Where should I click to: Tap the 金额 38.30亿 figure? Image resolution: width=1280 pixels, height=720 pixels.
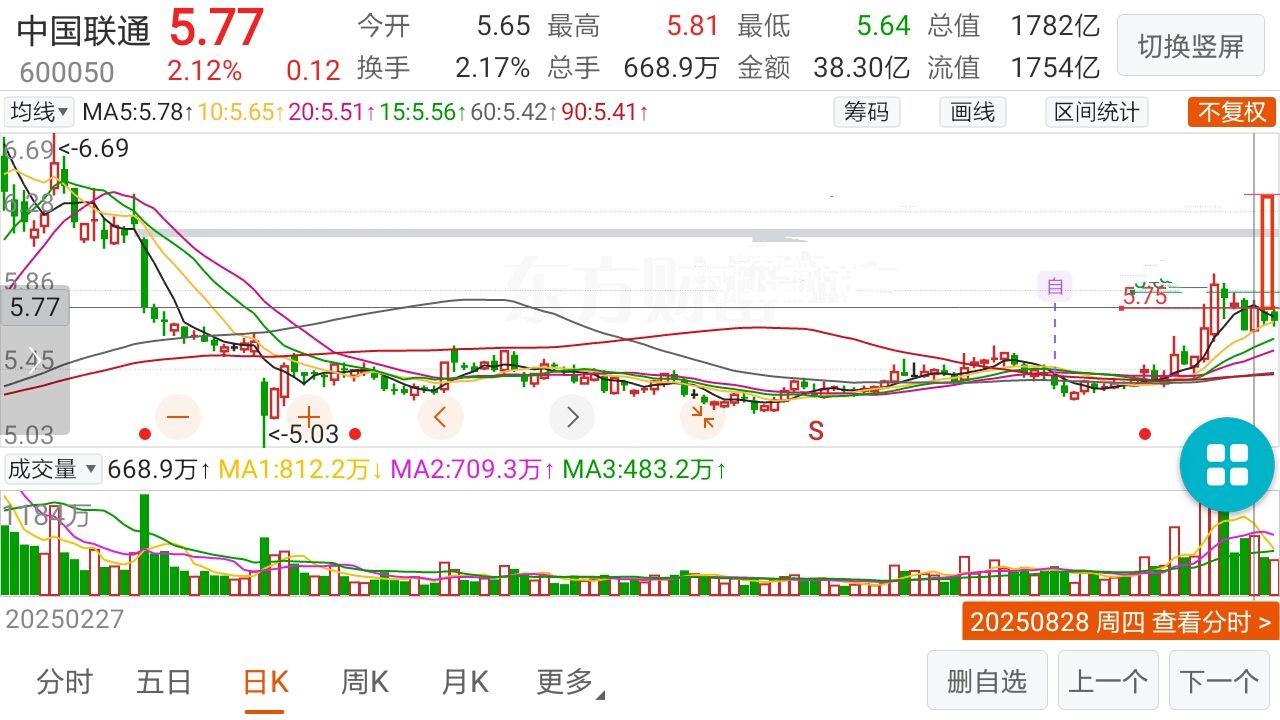(x=823, y=67)
